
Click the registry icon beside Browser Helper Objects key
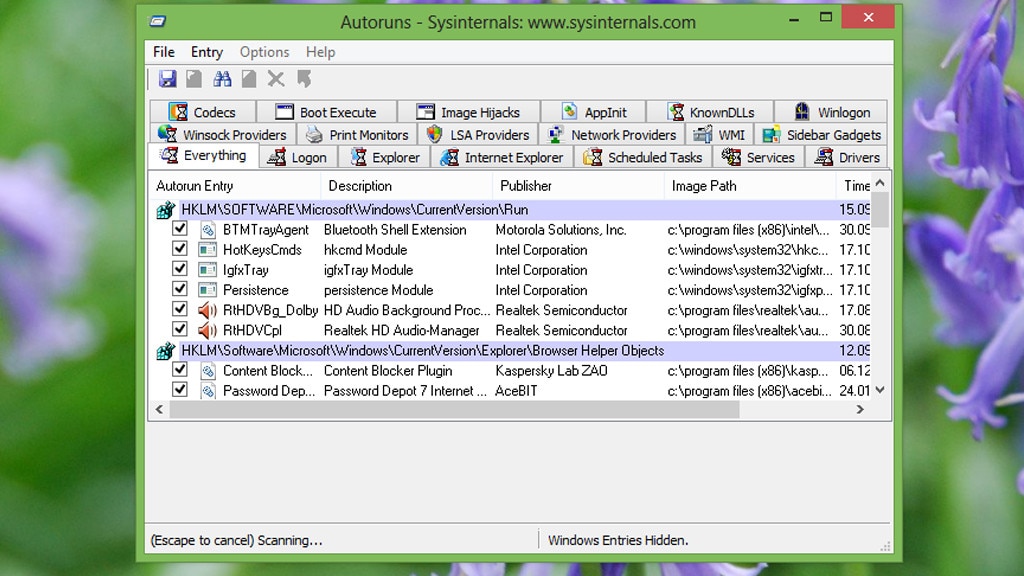click(165, 351)
